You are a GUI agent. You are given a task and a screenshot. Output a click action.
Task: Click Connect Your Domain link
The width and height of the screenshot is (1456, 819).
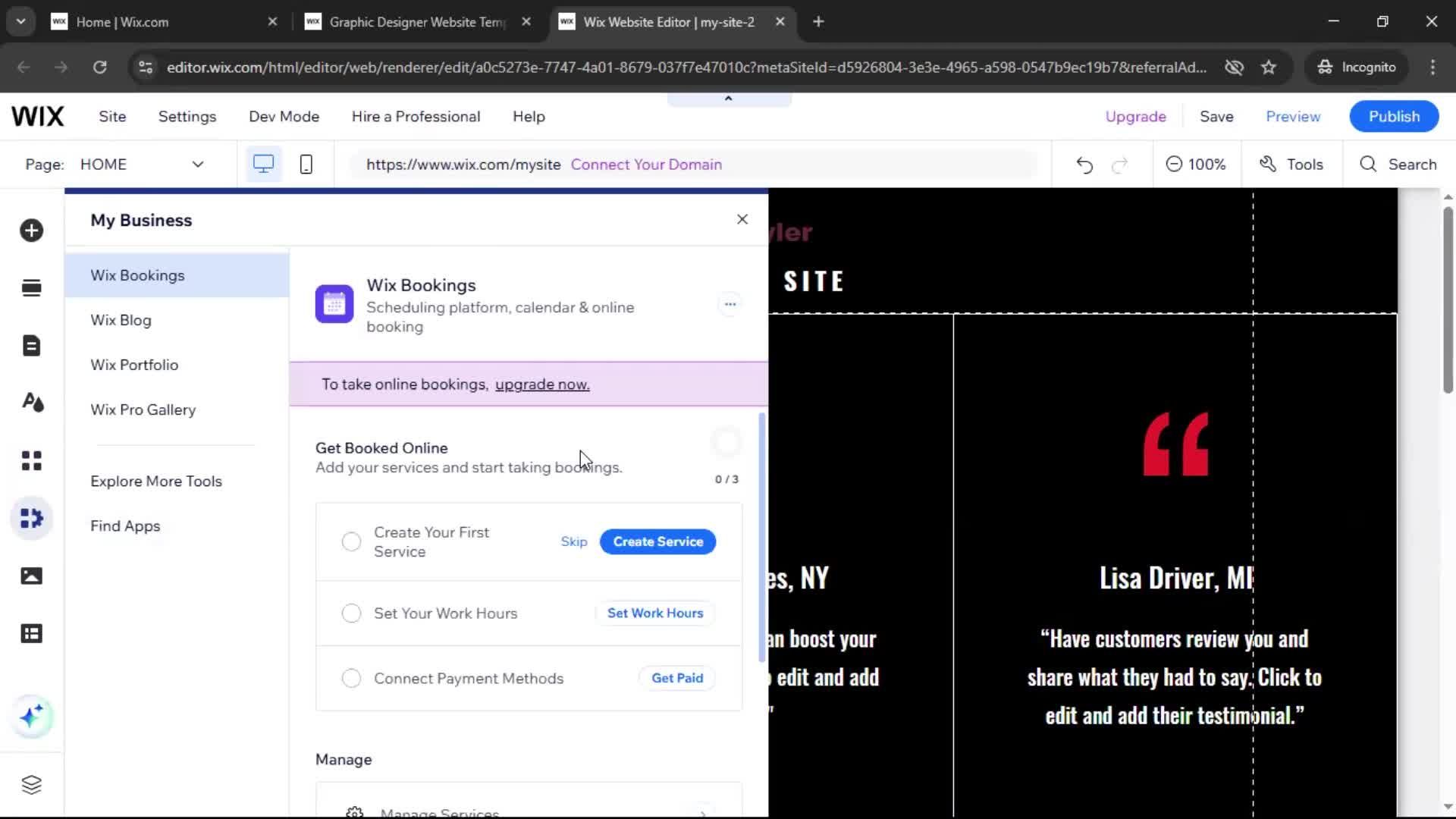click(x=646, y=165)
